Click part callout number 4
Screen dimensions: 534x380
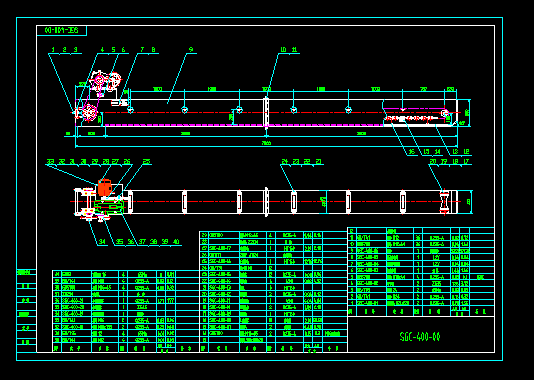102,50
